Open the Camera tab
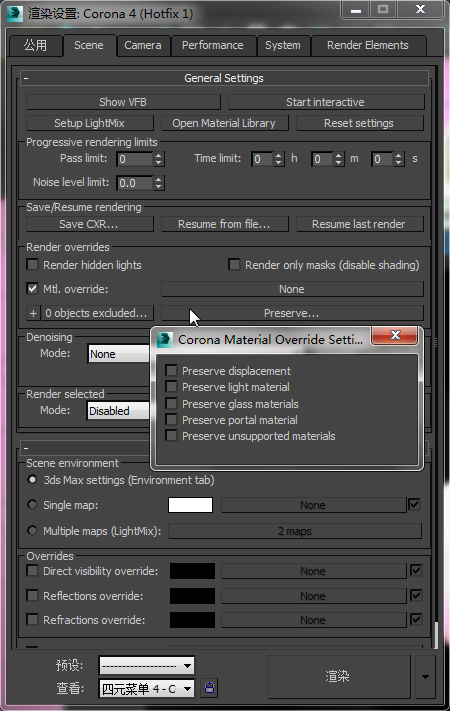Image resolution: width=450 pixels, height=711 pixels. point(143,45)
